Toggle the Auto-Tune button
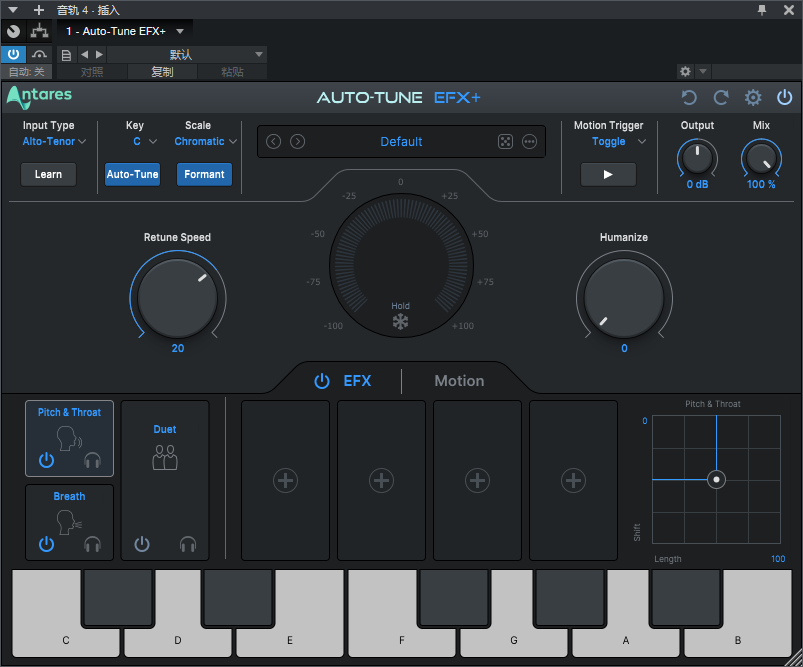Image resolution: width=803 pixels, height=667 pixels. [133, 174]
